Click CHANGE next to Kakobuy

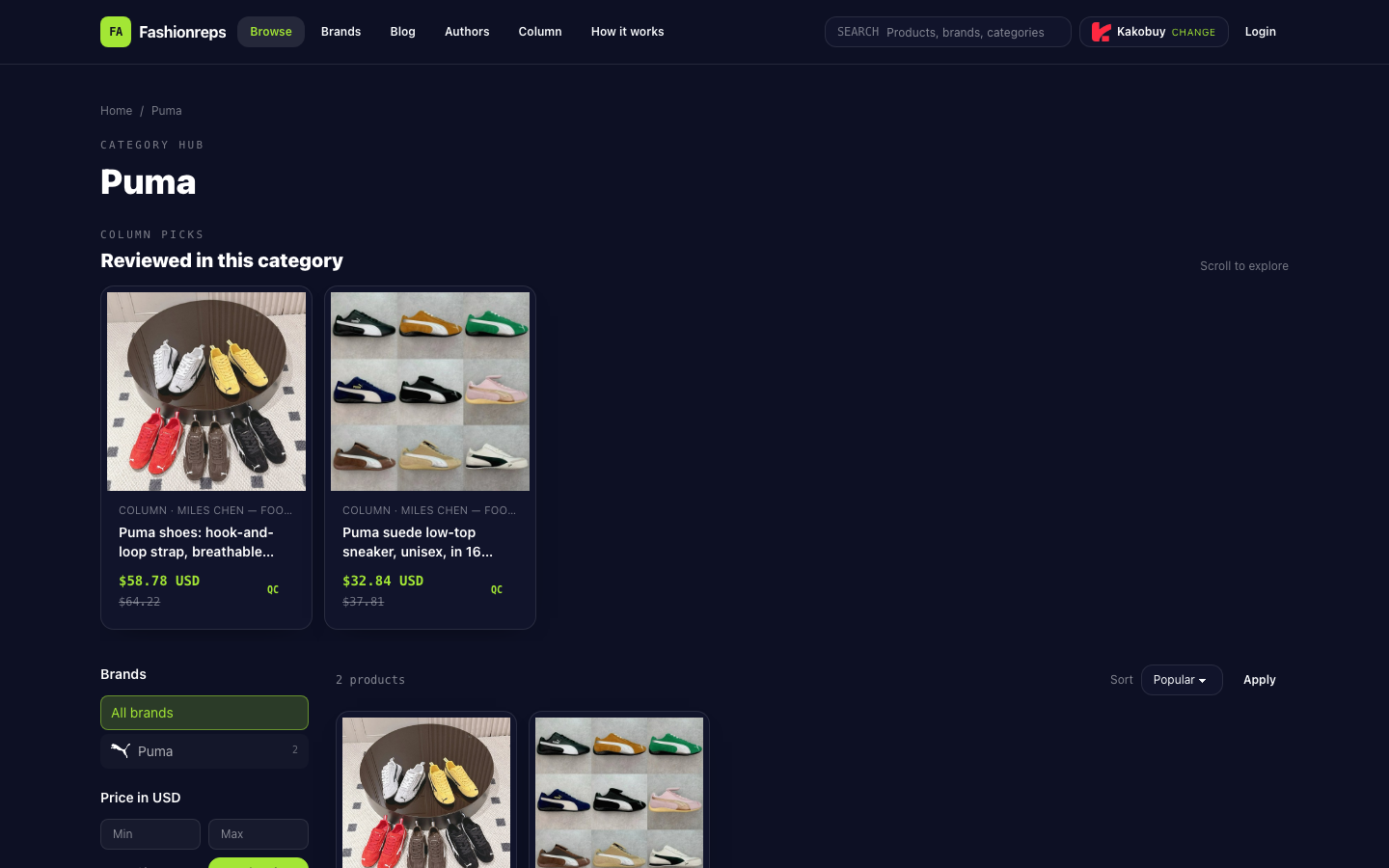[1193, 33]
